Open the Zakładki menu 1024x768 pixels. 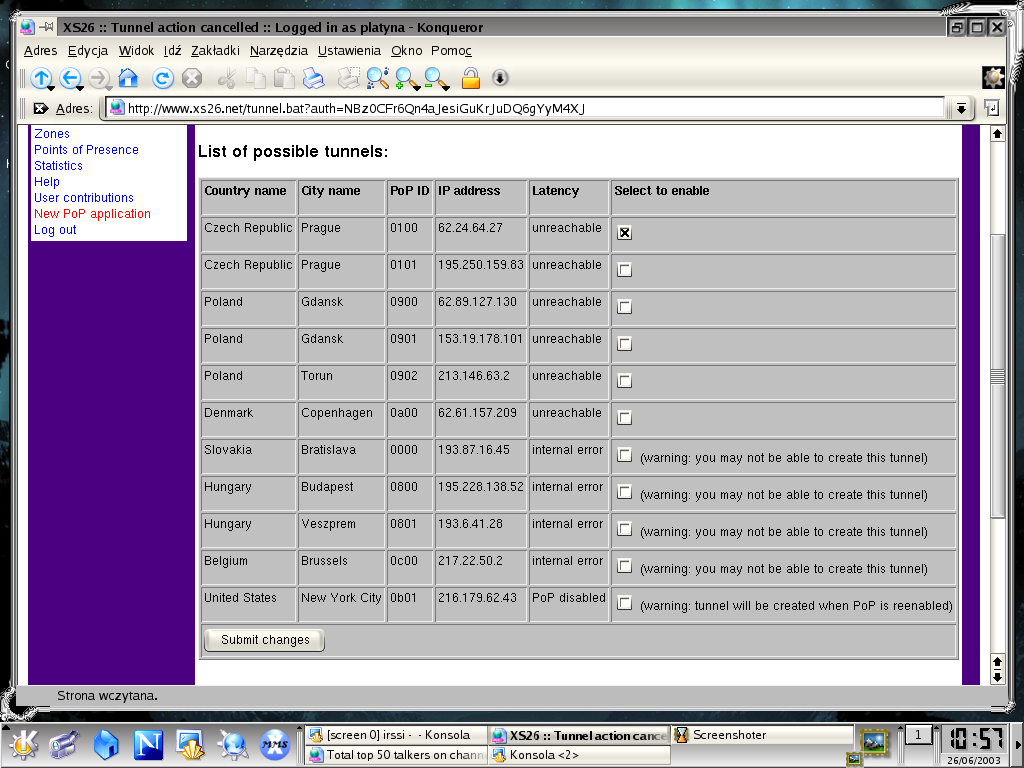tap(215, 51)
